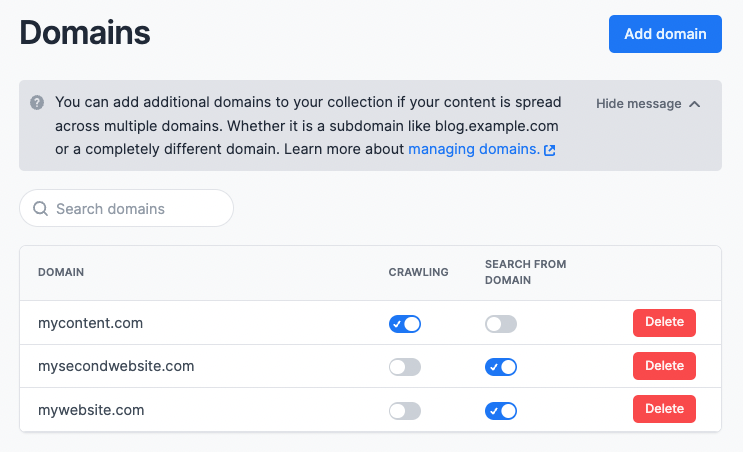Delete the mycontent.com domain
Image resolution: width=743 pixels, height=452 pixels.
(x=664, y=323)
